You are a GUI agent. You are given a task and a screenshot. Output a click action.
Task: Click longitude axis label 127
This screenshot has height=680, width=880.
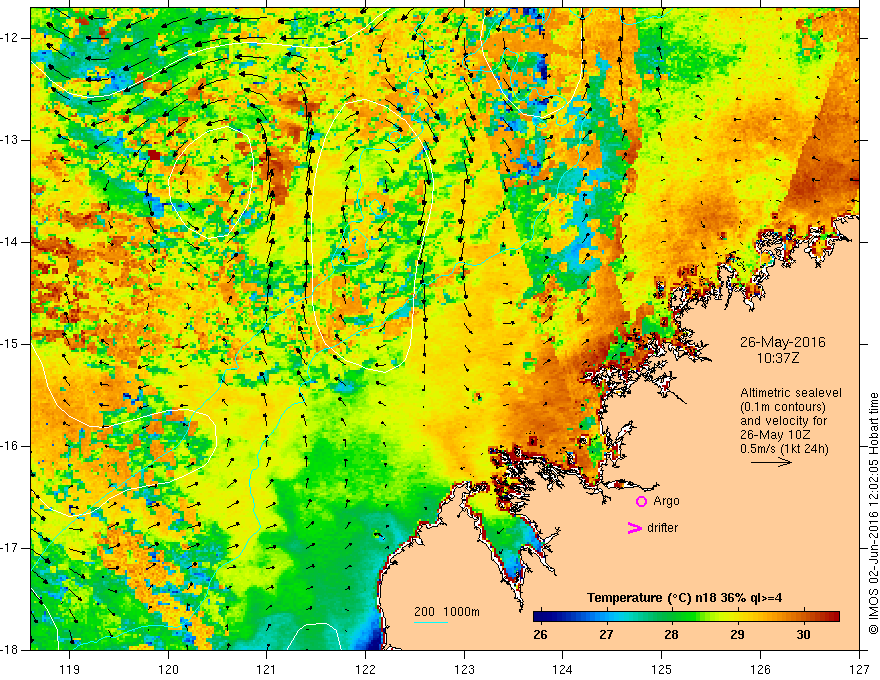click(859, 669)
